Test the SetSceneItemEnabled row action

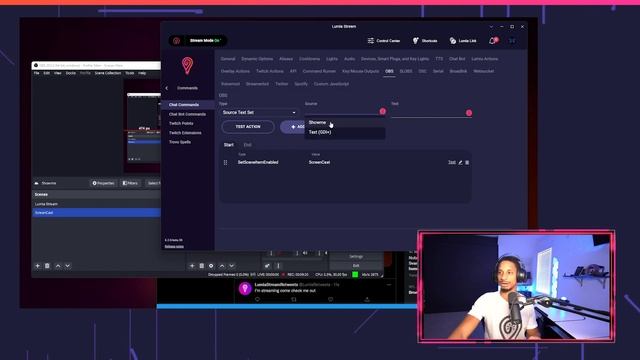pos(452,162)
